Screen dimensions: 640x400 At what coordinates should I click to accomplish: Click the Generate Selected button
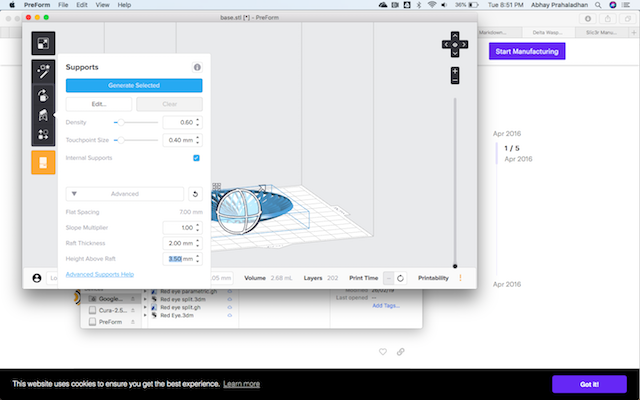pos(134,85)
